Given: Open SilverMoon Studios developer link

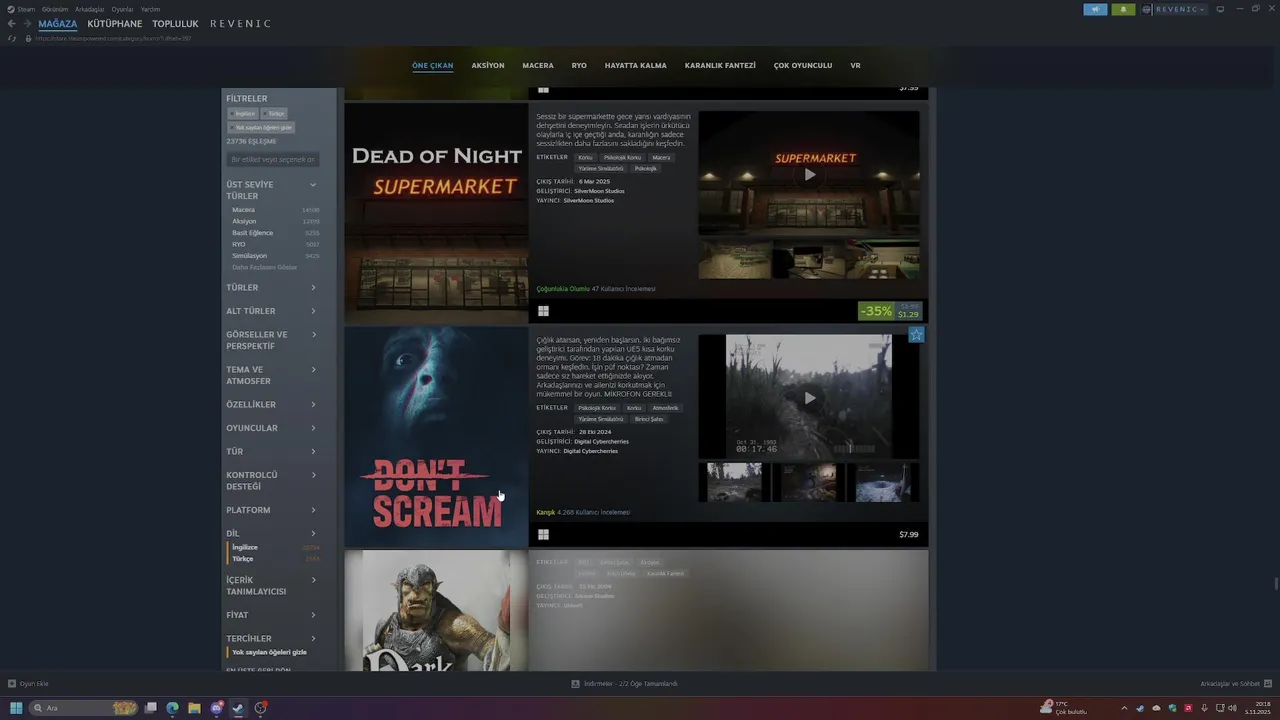Looking at the screenshot, I should click(599, 191).
